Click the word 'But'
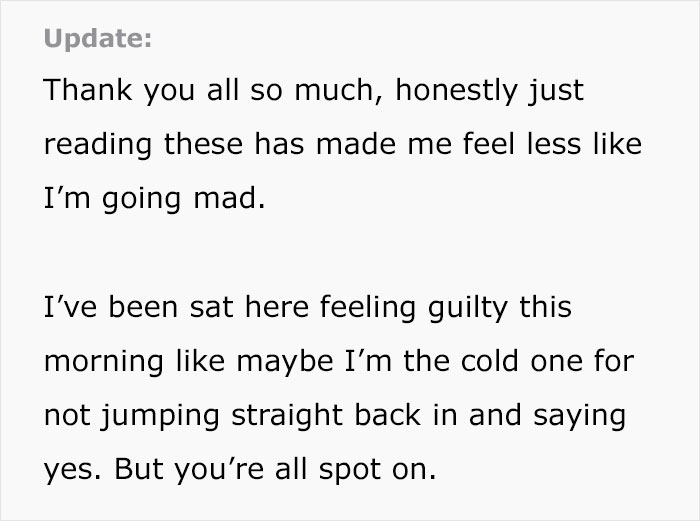700x521 pixels. click(138, 469)
